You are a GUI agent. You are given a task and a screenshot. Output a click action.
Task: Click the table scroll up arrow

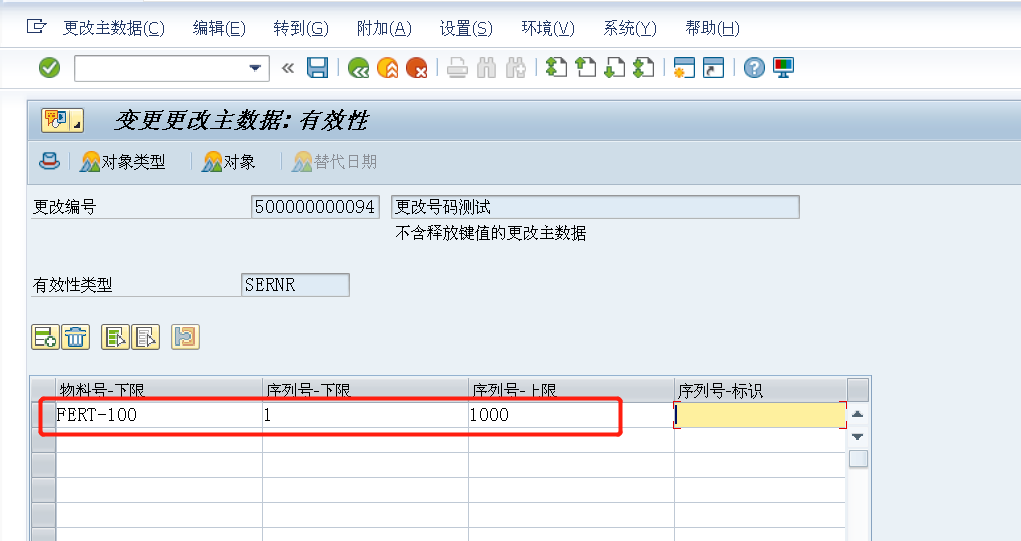pyautogui.click(x=858, y=413)
